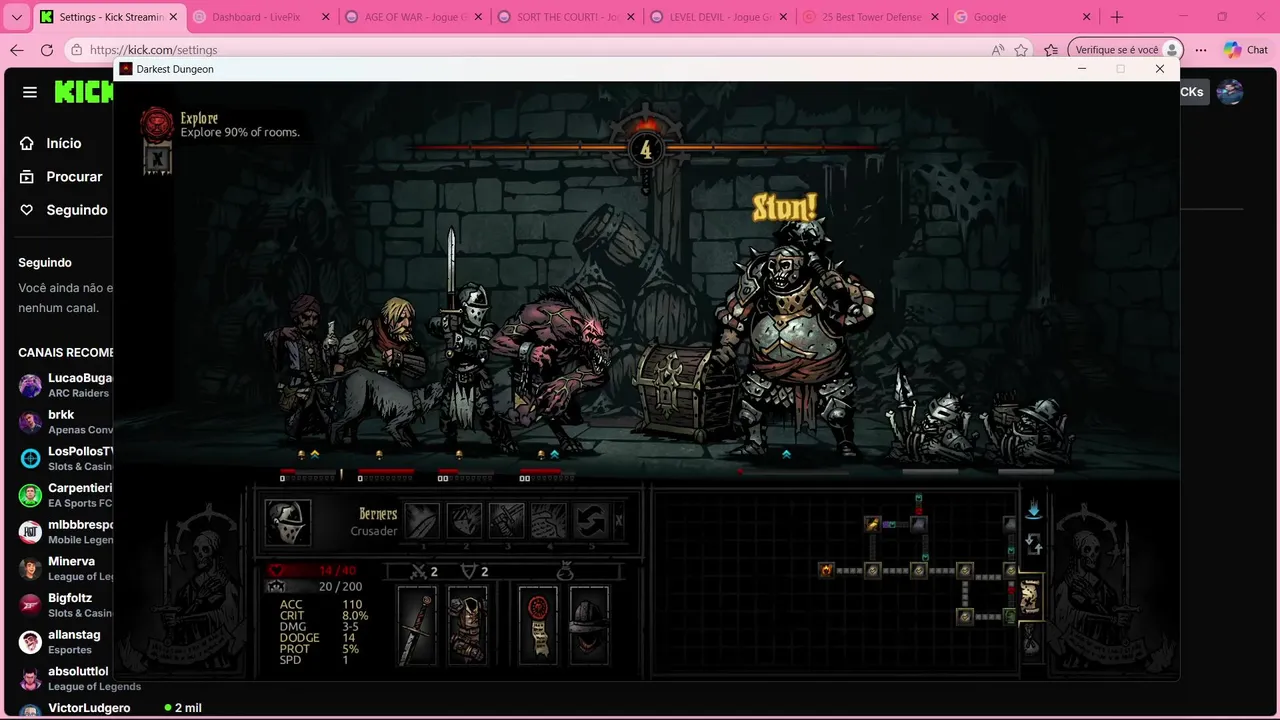Switch to Dashboard - LivePix tab
The height and width of the screenshot is (720, 1280).
(259, 17)
